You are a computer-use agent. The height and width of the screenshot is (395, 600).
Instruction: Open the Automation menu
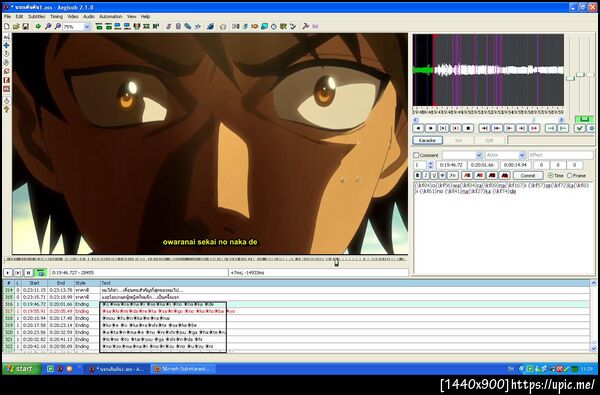pyautogui.click(x=111, y=17)
